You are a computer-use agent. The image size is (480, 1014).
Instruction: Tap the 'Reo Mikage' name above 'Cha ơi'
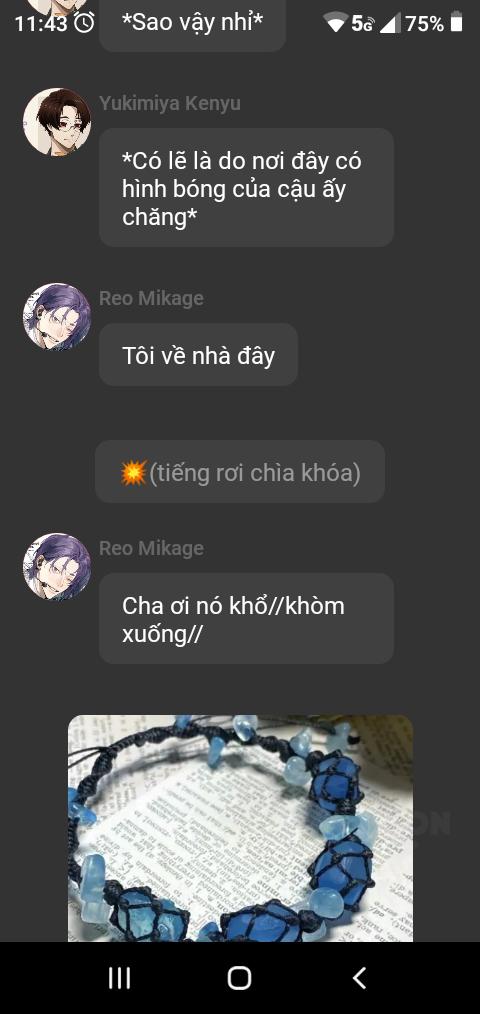tap(151, 548)
